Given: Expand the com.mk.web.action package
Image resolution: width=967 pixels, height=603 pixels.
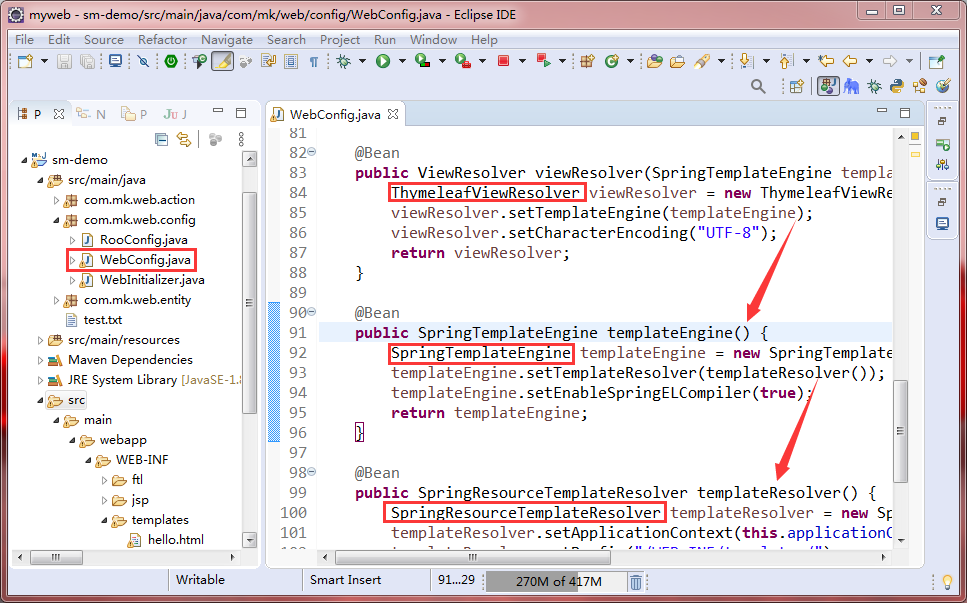Looking at the screenshot, I should click(x=56, y=200).
